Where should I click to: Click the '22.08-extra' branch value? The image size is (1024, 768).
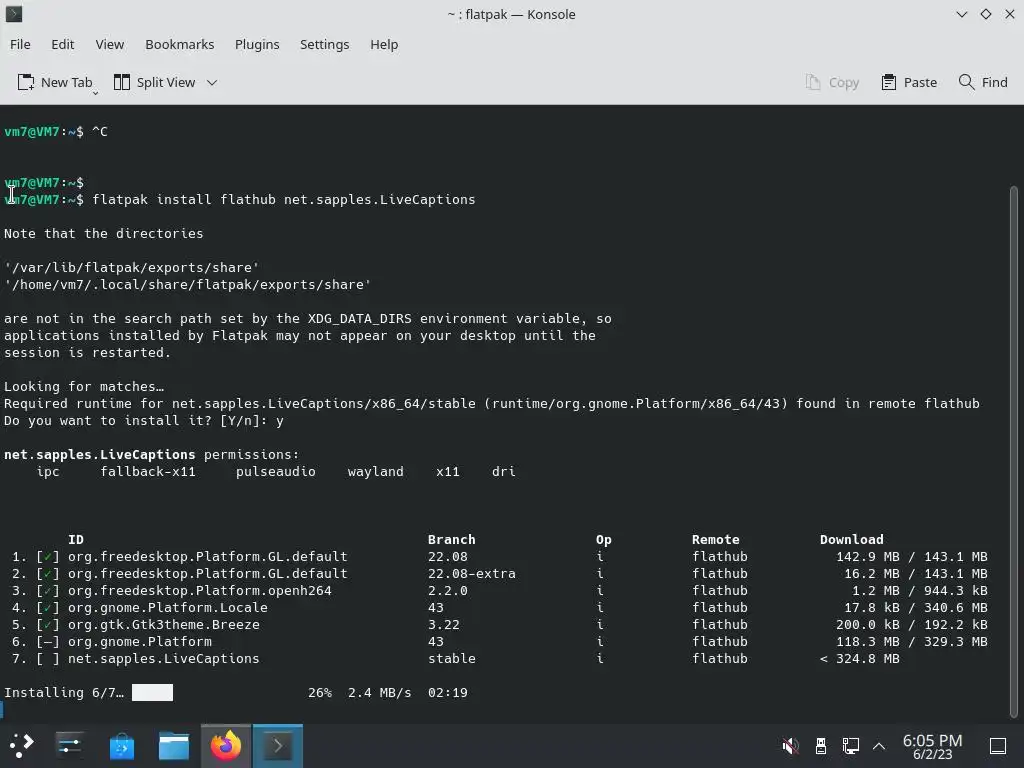472,573
